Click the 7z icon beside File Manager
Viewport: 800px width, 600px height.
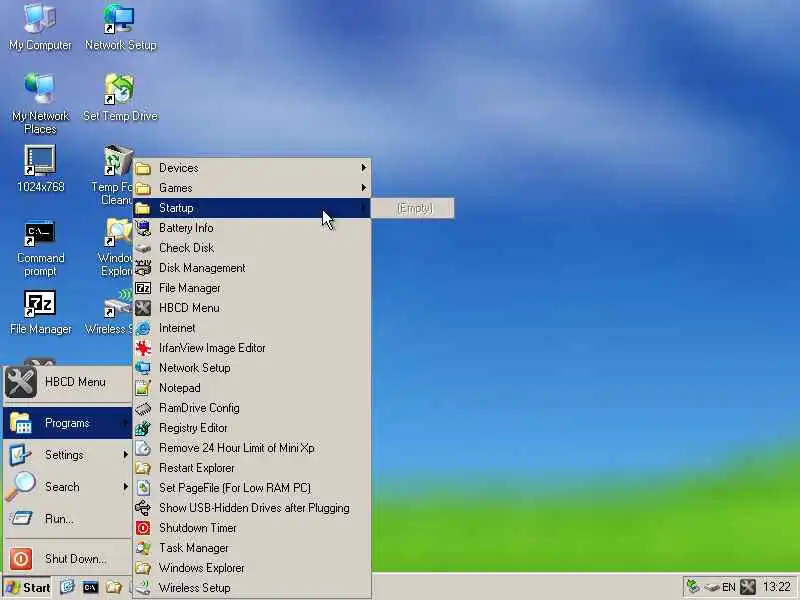point(143,288)
